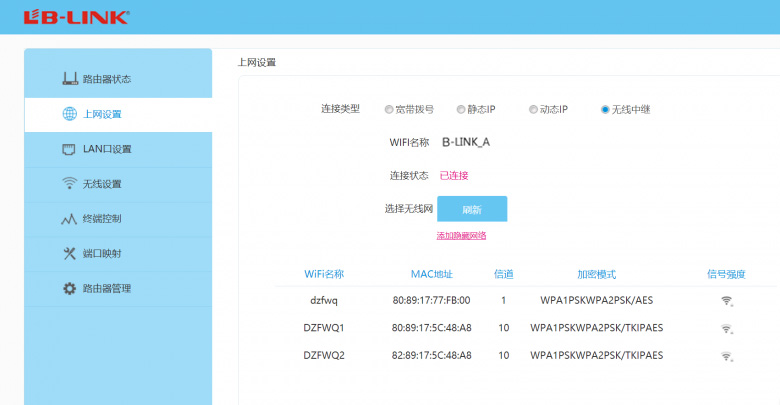Open the 路由器状态 menu item
This screenshot has height=405, width=780.
[x=118, y=79]
